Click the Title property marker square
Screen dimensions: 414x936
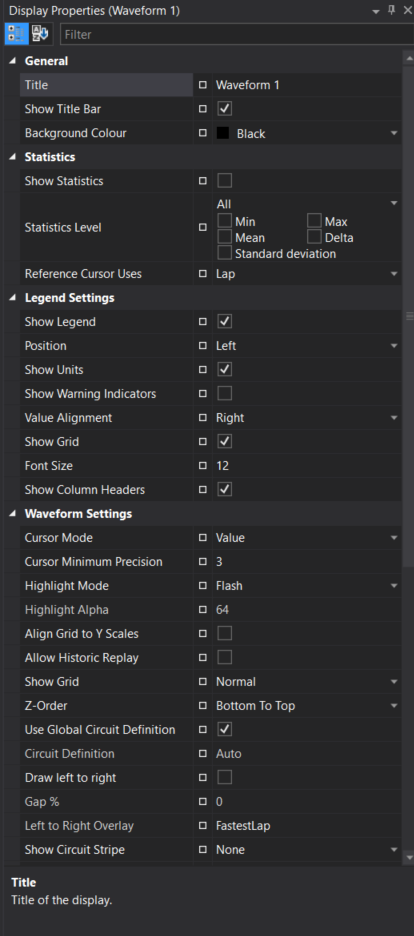click(203, 85)
